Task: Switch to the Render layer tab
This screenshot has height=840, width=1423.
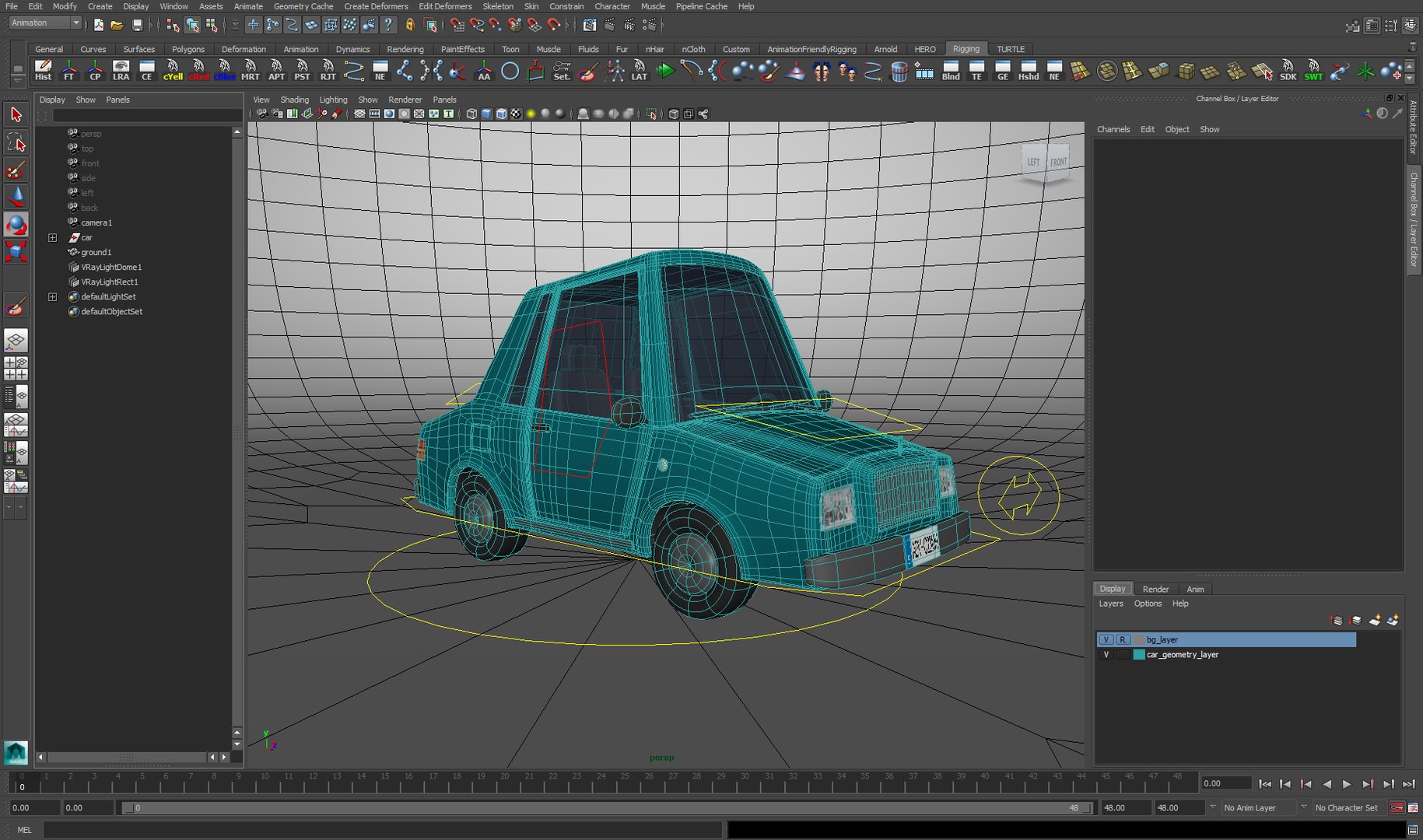Action: coord(1155,589)
